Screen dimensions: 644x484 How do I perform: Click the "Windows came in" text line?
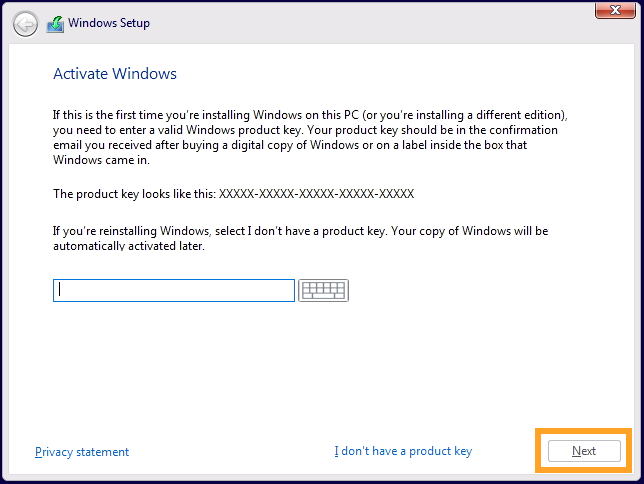pyautogui.click(x=98, y=160)
